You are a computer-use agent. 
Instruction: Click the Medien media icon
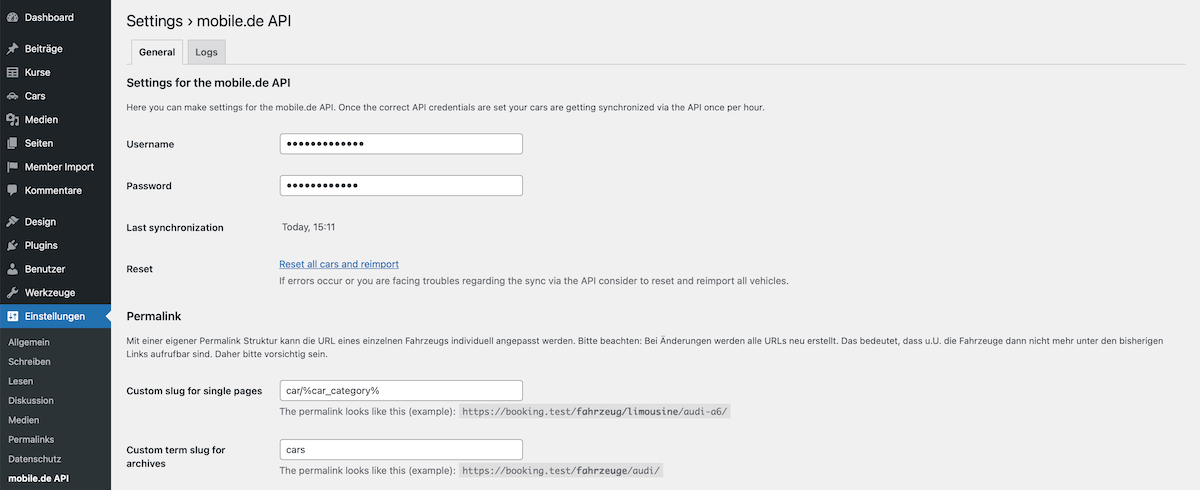pos(12,119)
